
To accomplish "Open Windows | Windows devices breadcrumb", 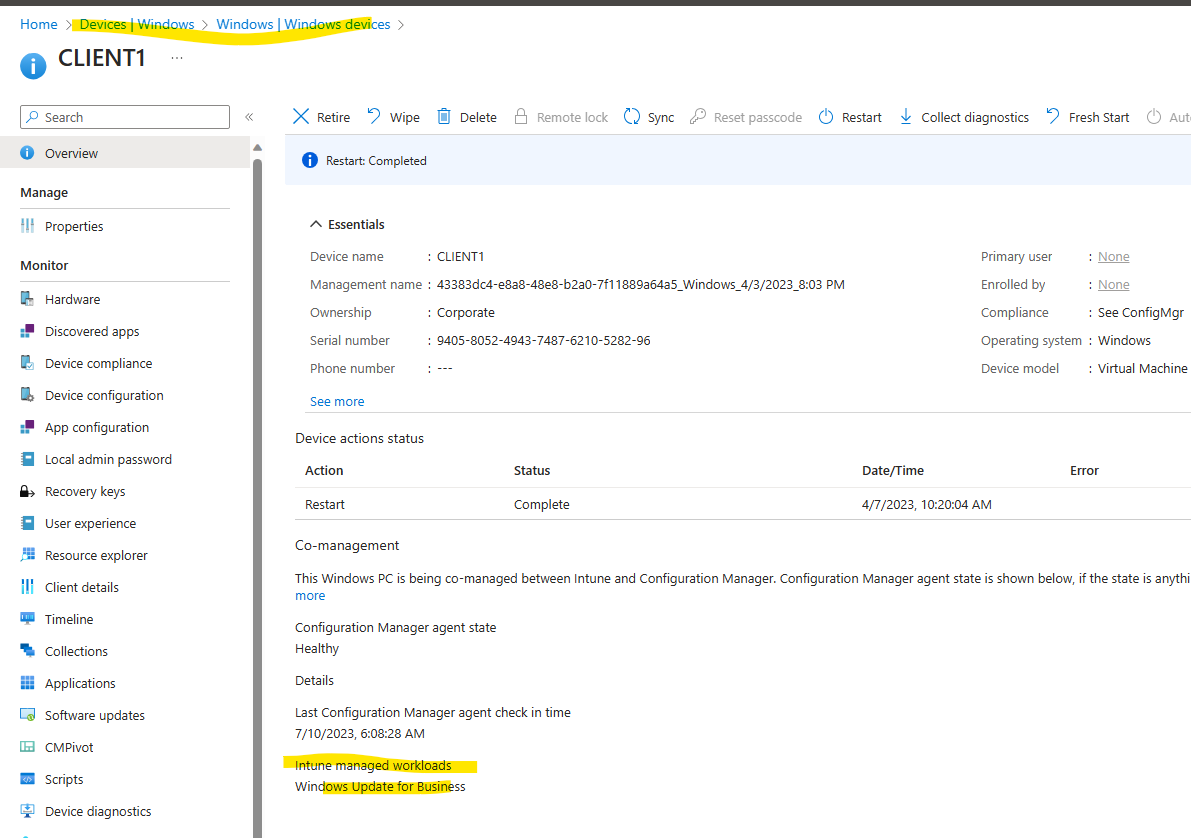I will coord(303,24).
